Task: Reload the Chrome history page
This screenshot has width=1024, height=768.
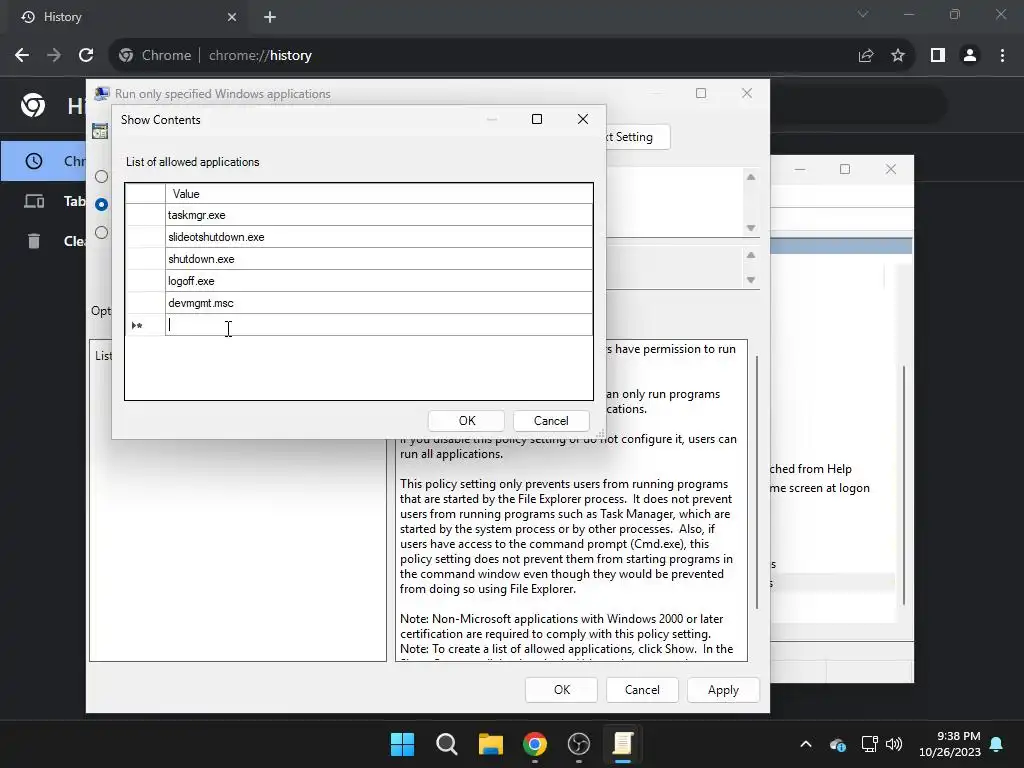Action: click(86, 56)
